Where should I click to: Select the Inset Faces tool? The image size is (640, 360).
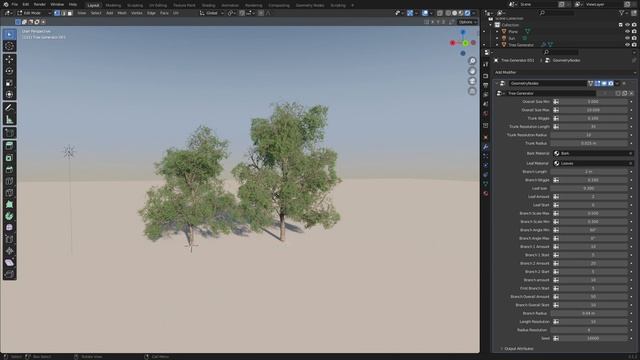coord(9,158)
